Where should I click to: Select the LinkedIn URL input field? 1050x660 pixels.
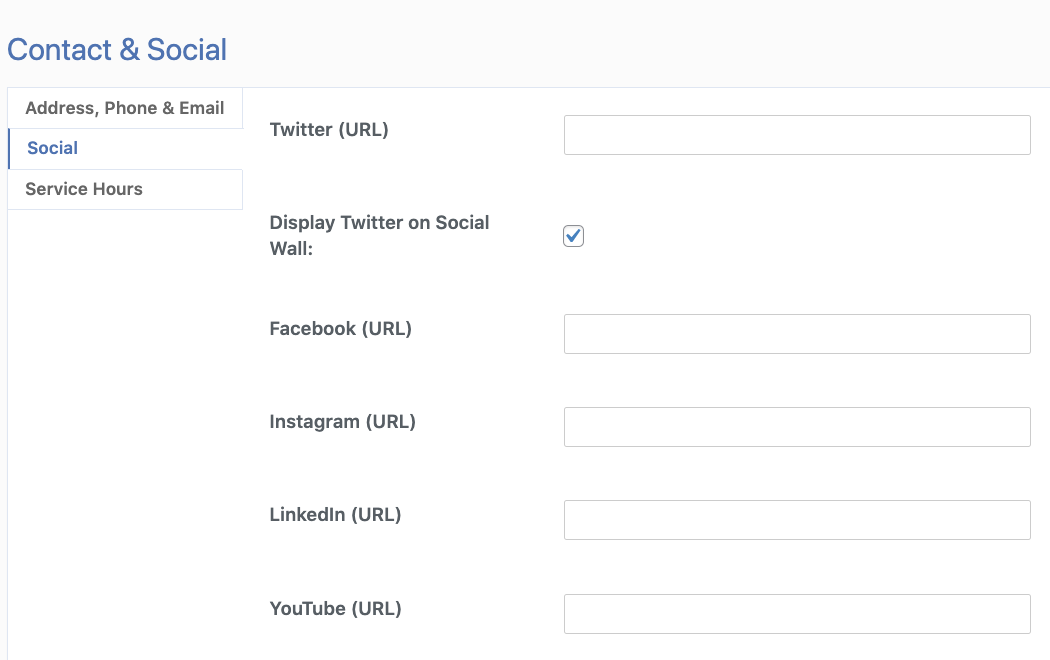point(797,520)
